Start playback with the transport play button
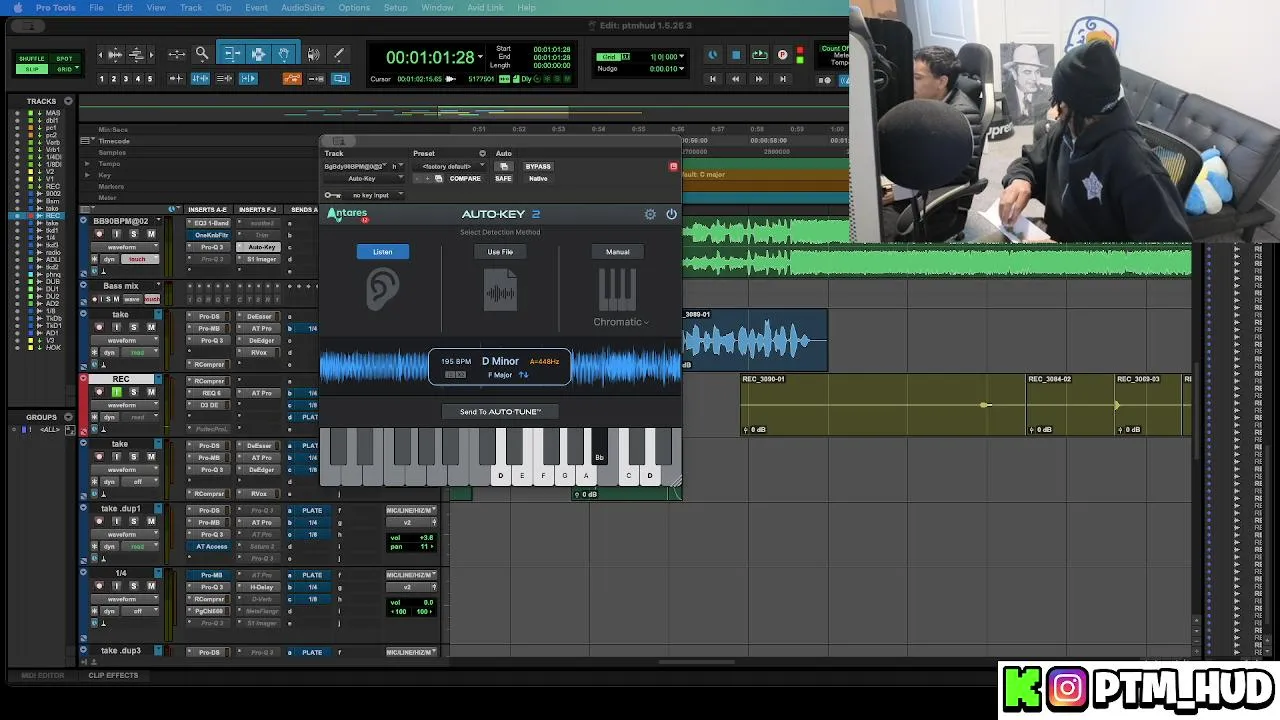 (759, 55)
